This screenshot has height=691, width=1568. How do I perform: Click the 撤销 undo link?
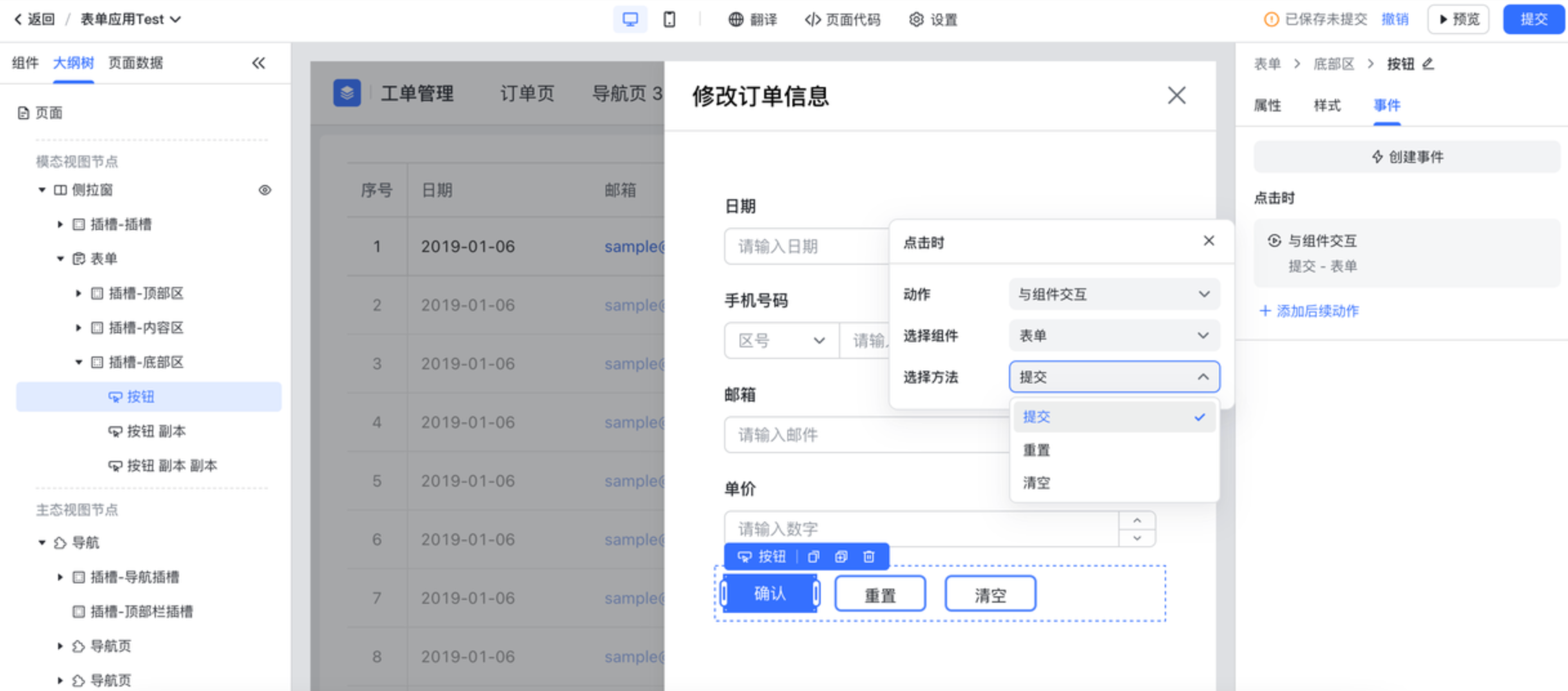1395,19
